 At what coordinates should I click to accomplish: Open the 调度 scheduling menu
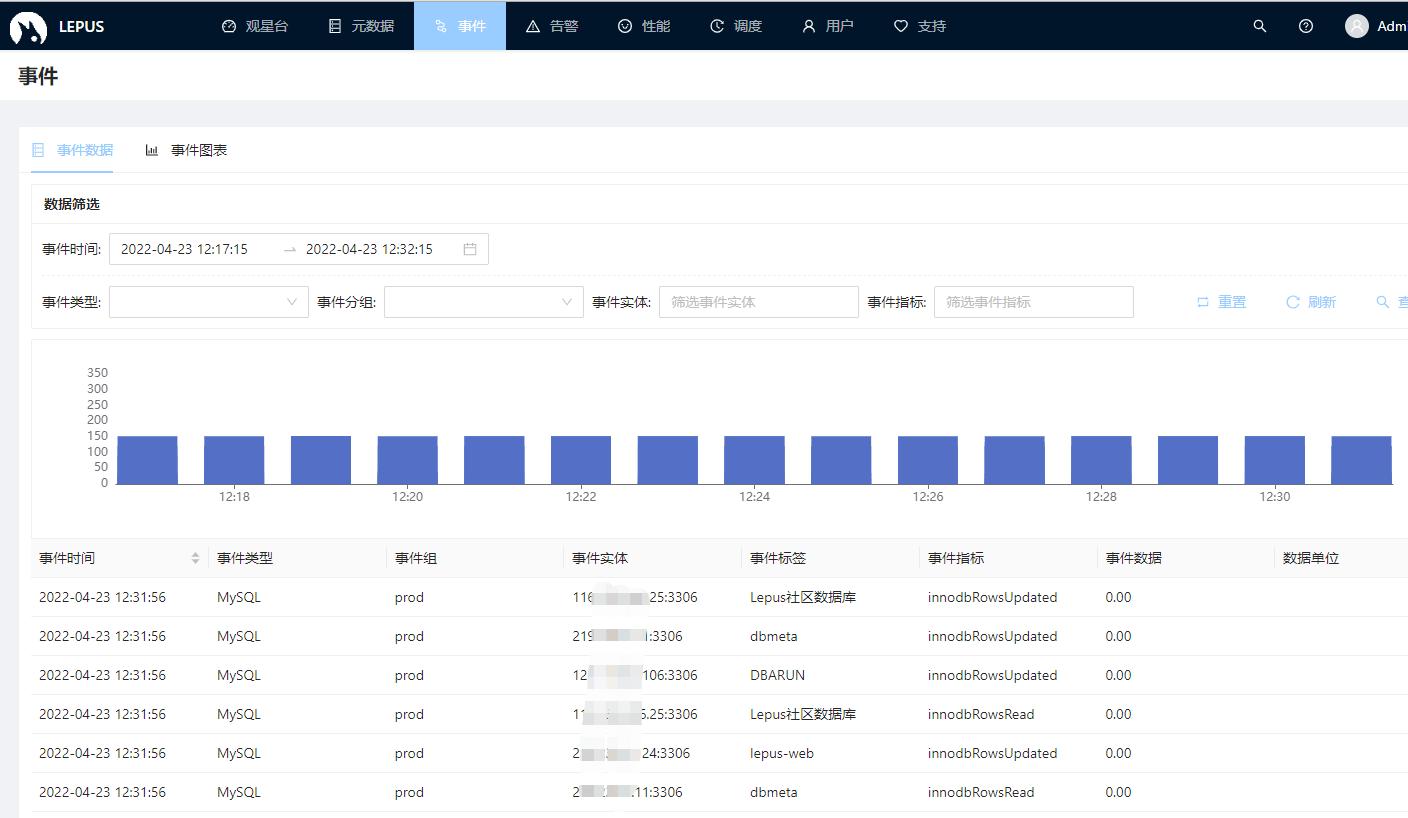click(736, 26)
